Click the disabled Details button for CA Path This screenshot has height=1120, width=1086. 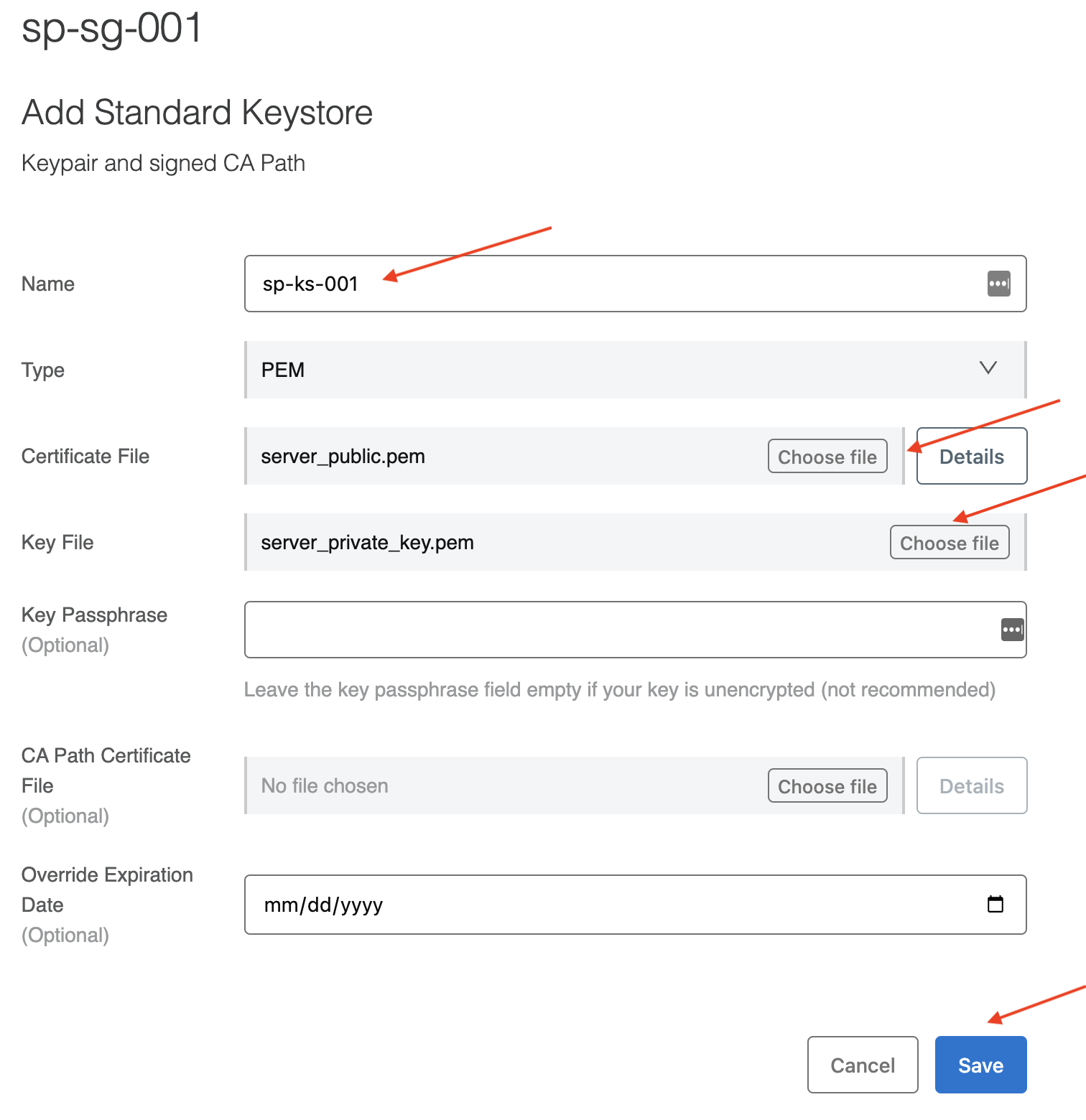click(x=972, y=785)
